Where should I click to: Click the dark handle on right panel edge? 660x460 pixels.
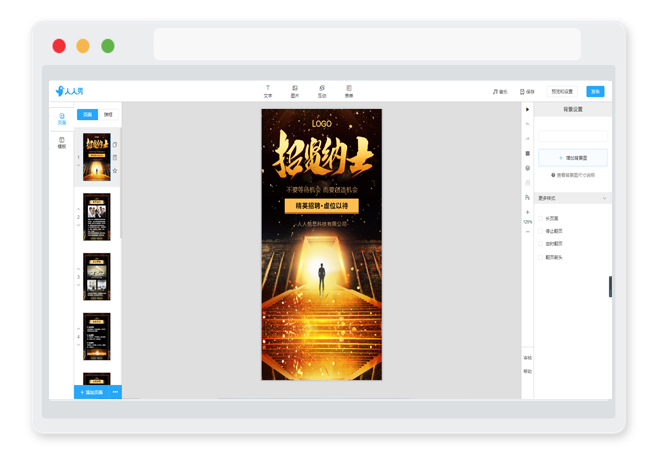[610, 287]
